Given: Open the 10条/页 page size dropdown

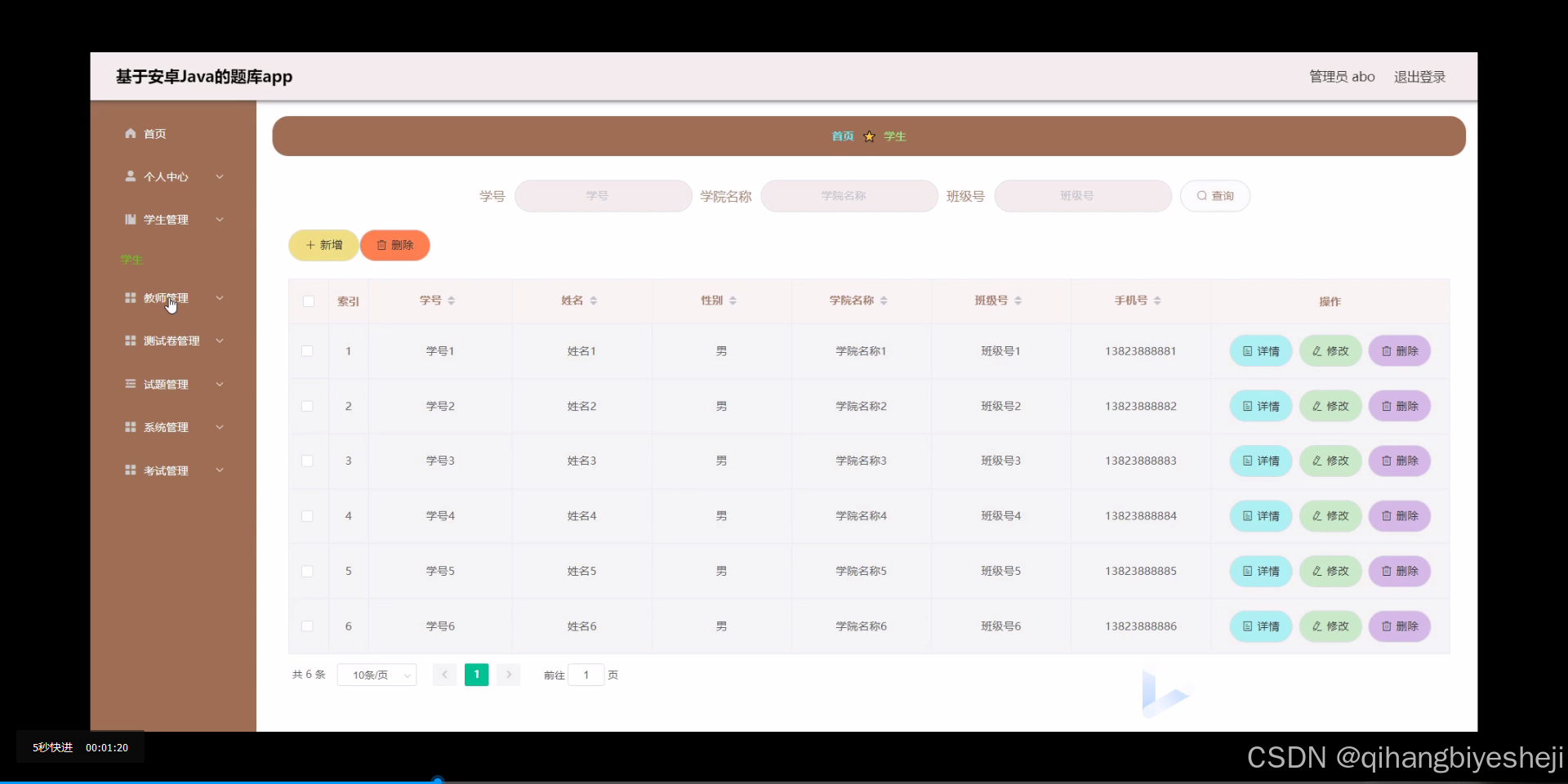Looking at the screenshot, I should [x=376, y=675].
